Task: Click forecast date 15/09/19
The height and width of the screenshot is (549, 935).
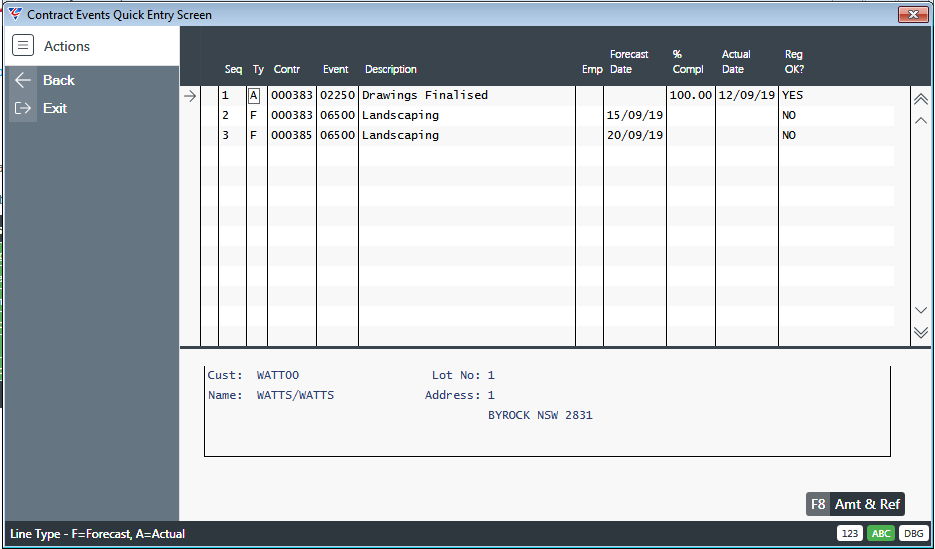Action: tap(634, 116)
